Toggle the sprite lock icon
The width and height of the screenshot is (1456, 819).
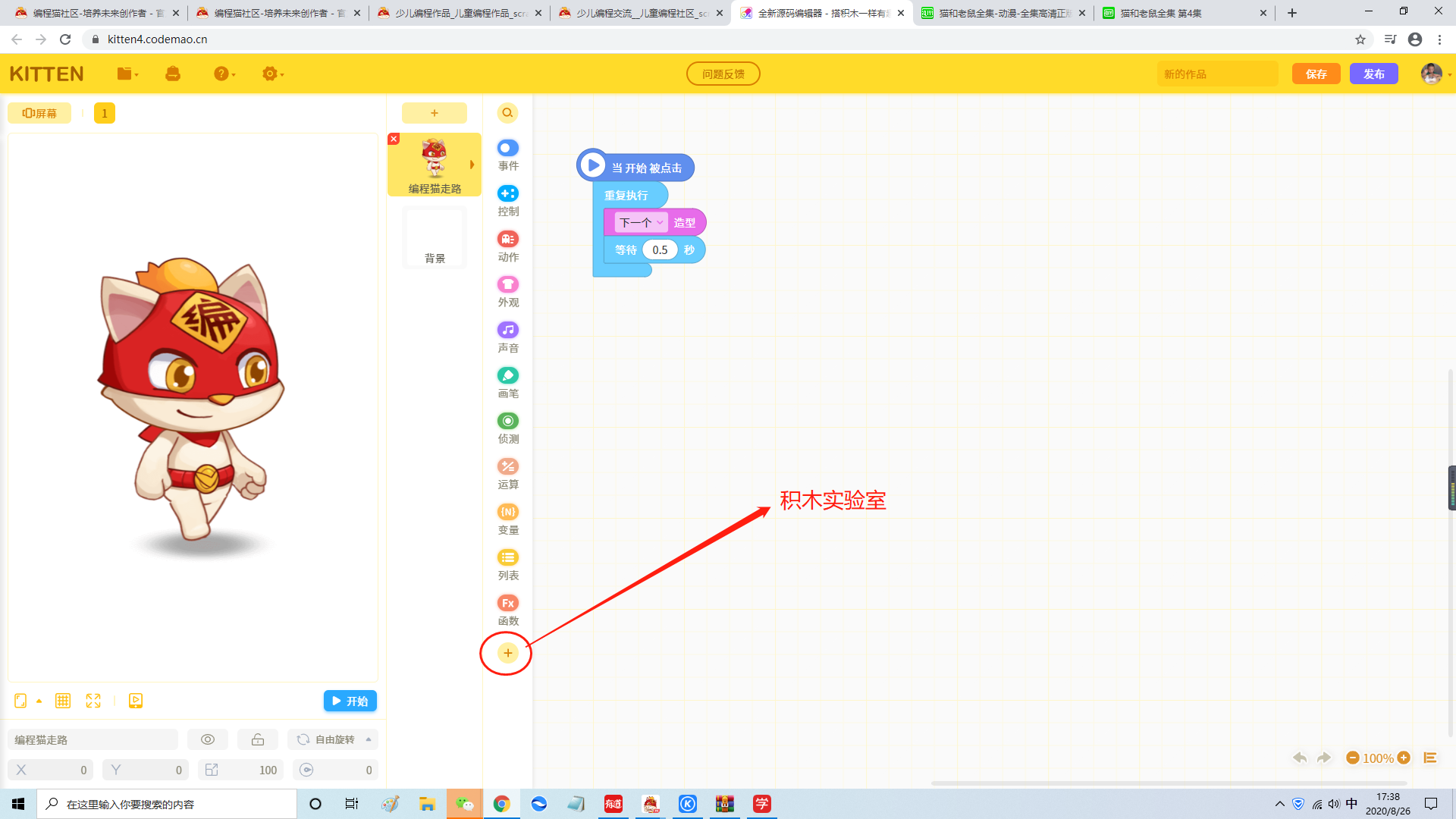coord(258,739)
